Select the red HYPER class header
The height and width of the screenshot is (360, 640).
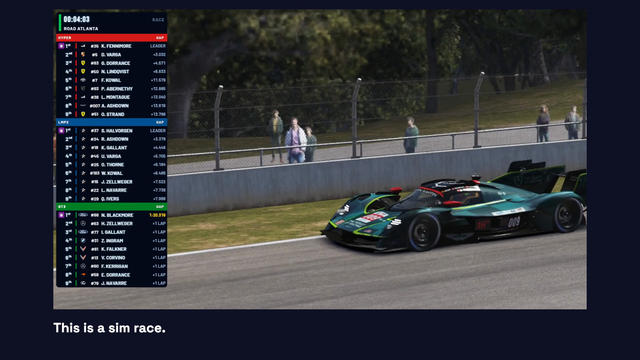111,38
